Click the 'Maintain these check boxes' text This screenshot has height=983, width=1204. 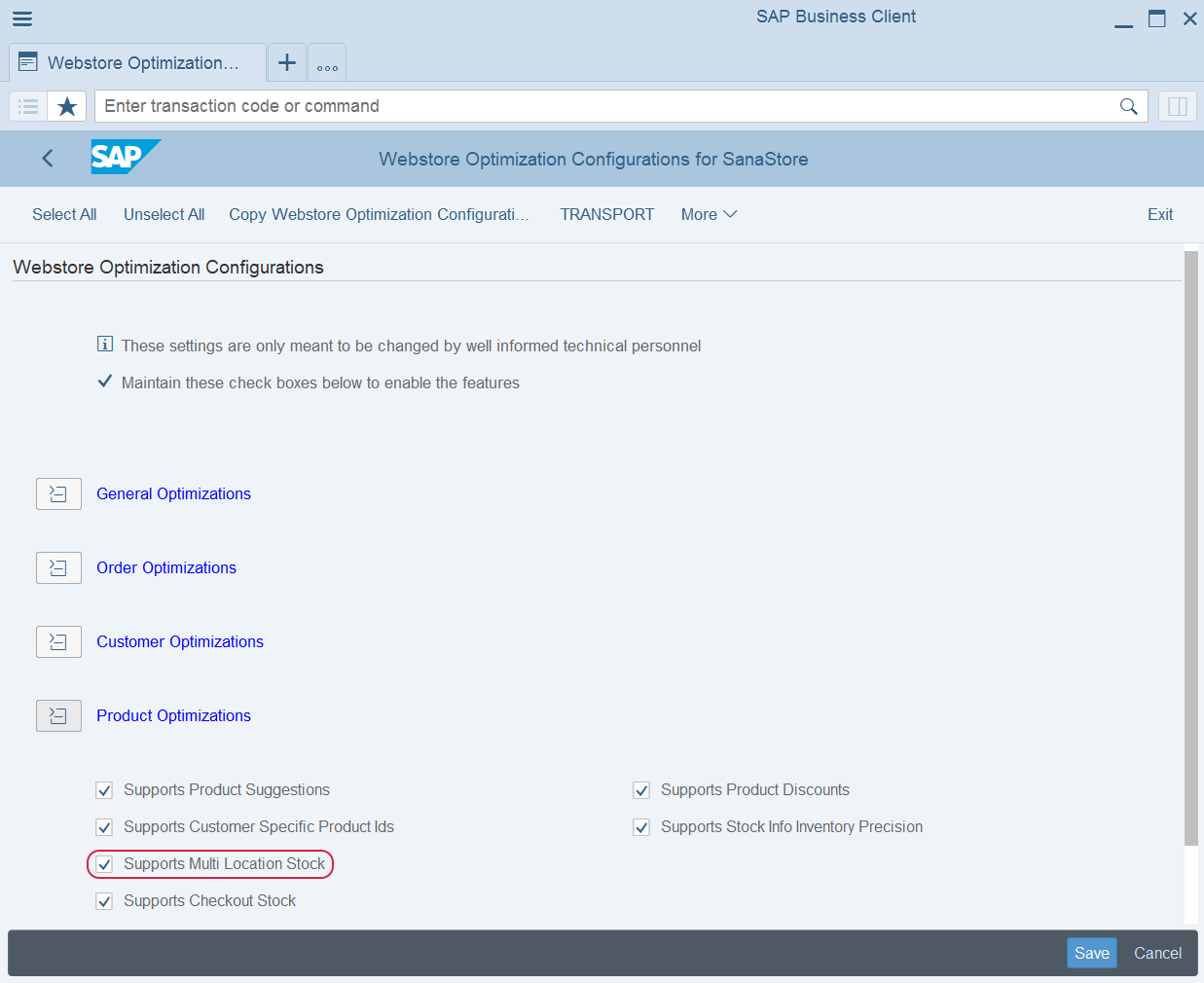tap(320, 382)
